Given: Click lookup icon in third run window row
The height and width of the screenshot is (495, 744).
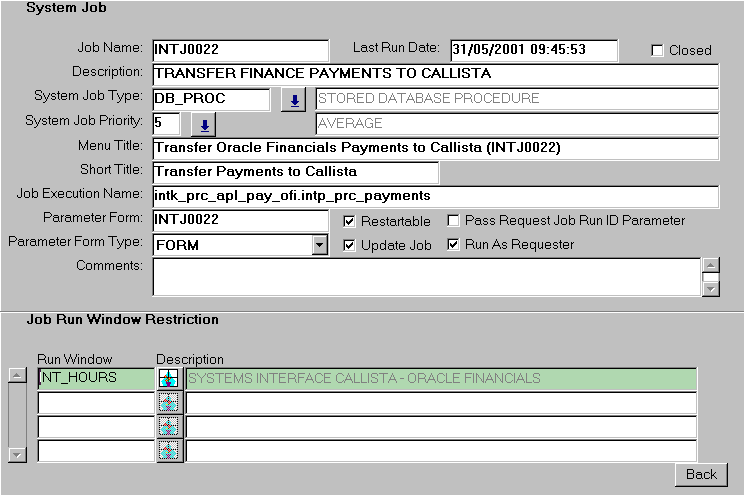Looking at the screenshot, I should 169,427.
